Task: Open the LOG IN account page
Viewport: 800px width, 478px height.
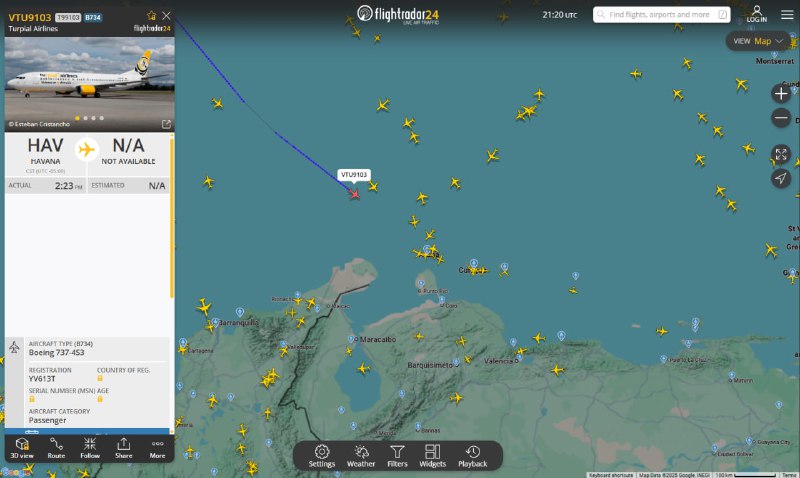Action: click(x=757, y=14)
